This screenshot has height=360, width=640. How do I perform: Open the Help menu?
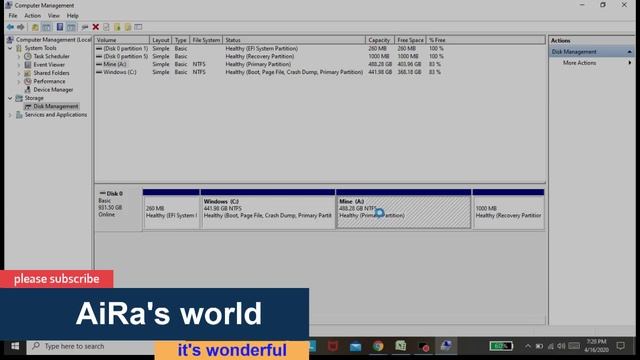[72, 16]
